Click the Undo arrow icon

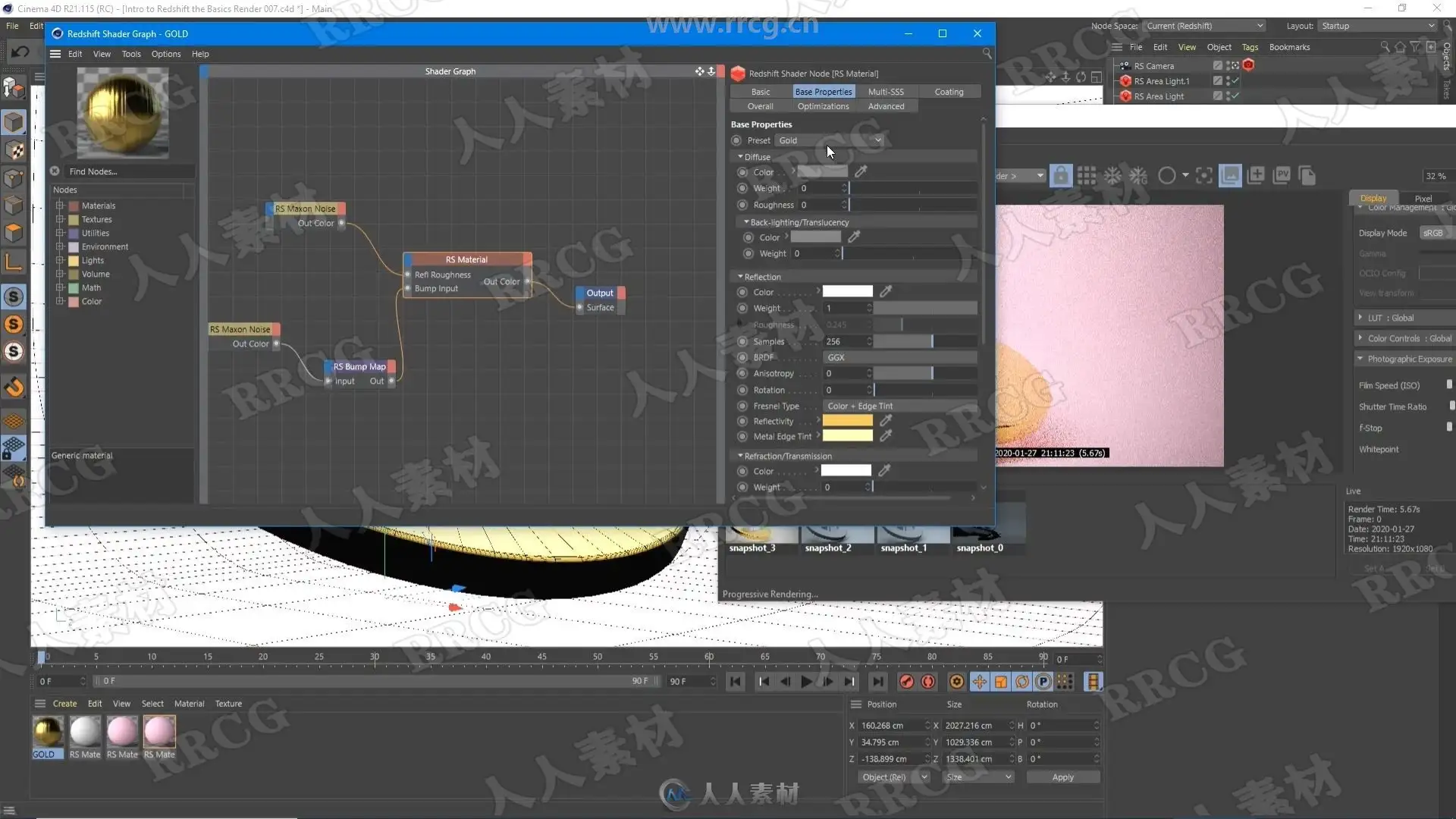(20, 52)
